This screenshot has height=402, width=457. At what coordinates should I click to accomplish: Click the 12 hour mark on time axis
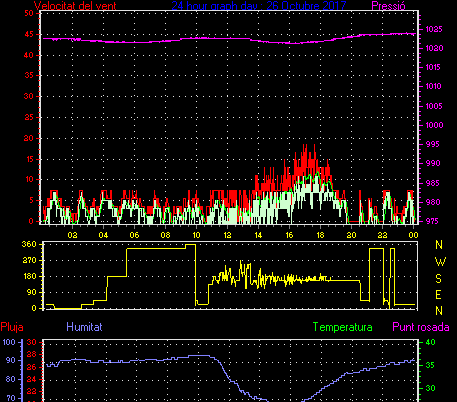pos(227,235)
